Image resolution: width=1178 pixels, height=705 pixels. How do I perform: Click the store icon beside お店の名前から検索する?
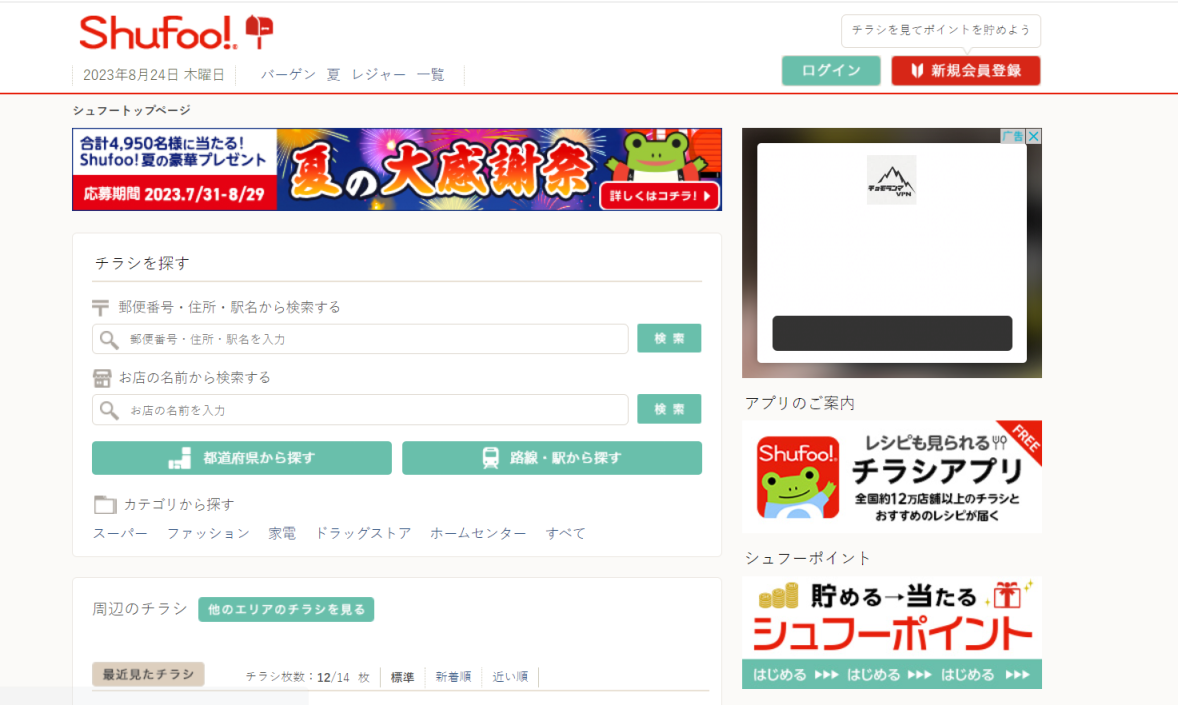point(101,378)
